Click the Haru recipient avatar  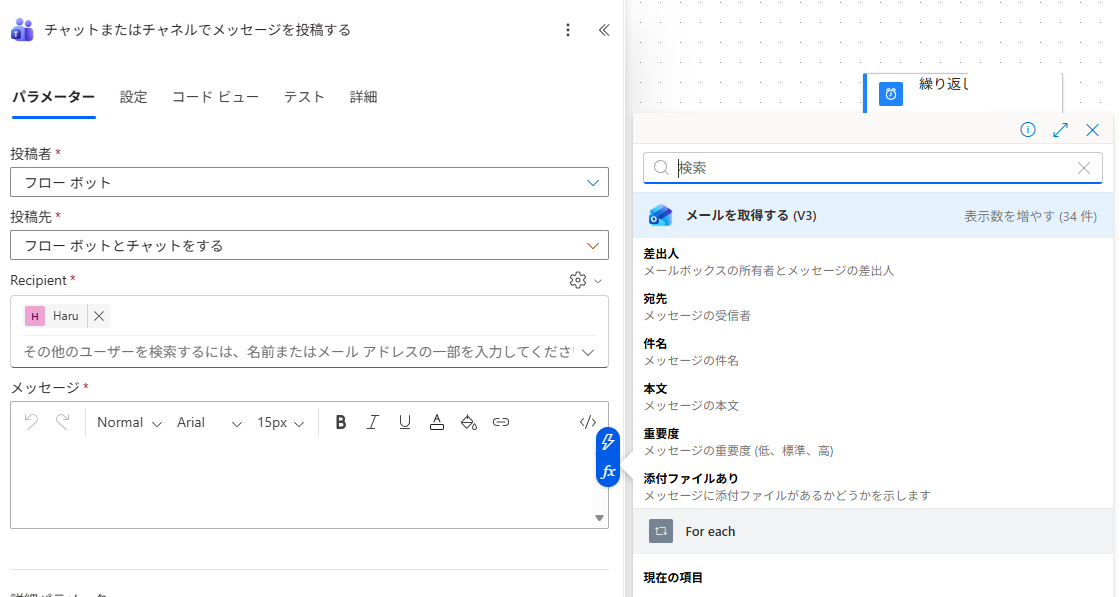[x=35, y=316]
